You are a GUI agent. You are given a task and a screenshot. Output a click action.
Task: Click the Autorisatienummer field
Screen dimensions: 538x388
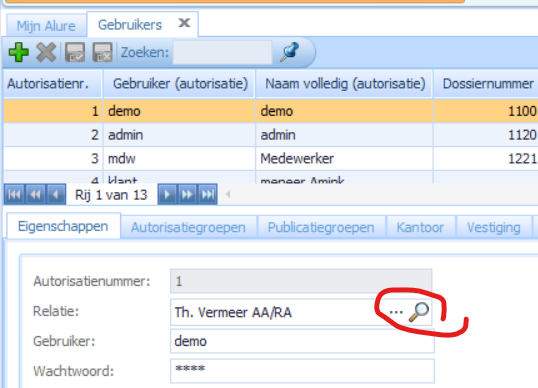[301, 281]
